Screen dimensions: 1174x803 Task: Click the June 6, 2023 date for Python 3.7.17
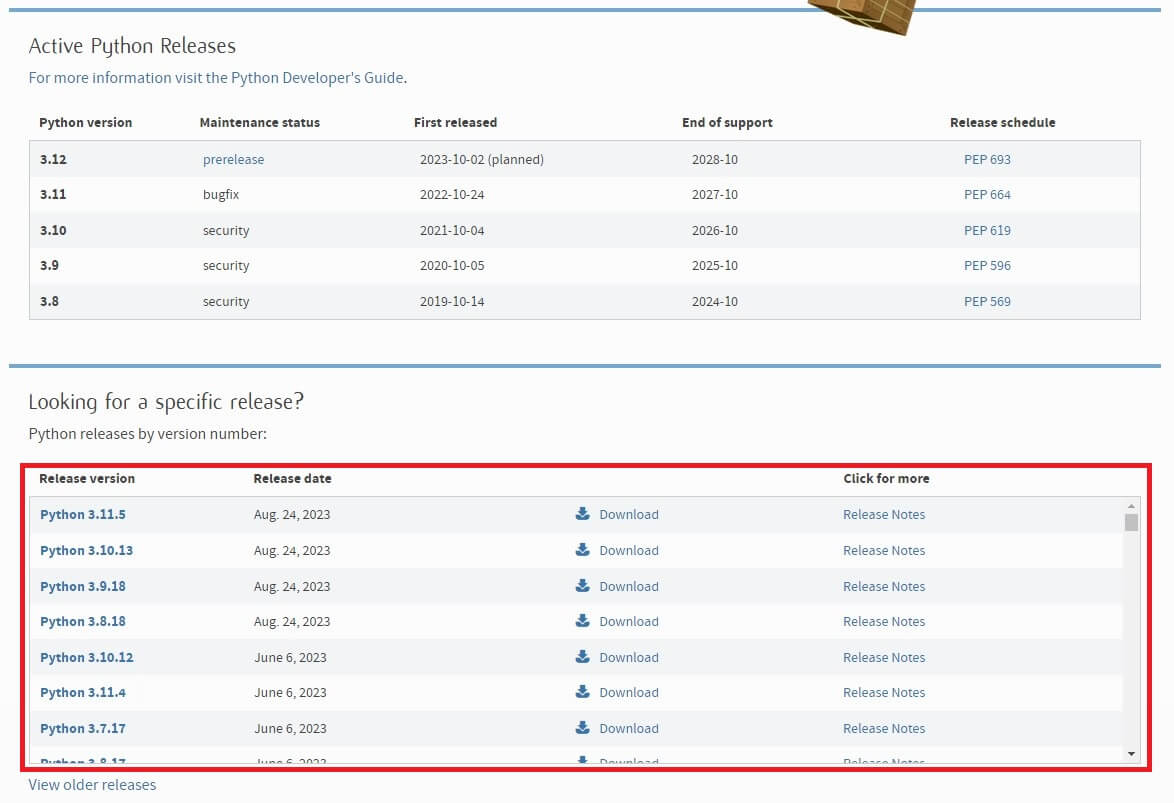point(291,729)
